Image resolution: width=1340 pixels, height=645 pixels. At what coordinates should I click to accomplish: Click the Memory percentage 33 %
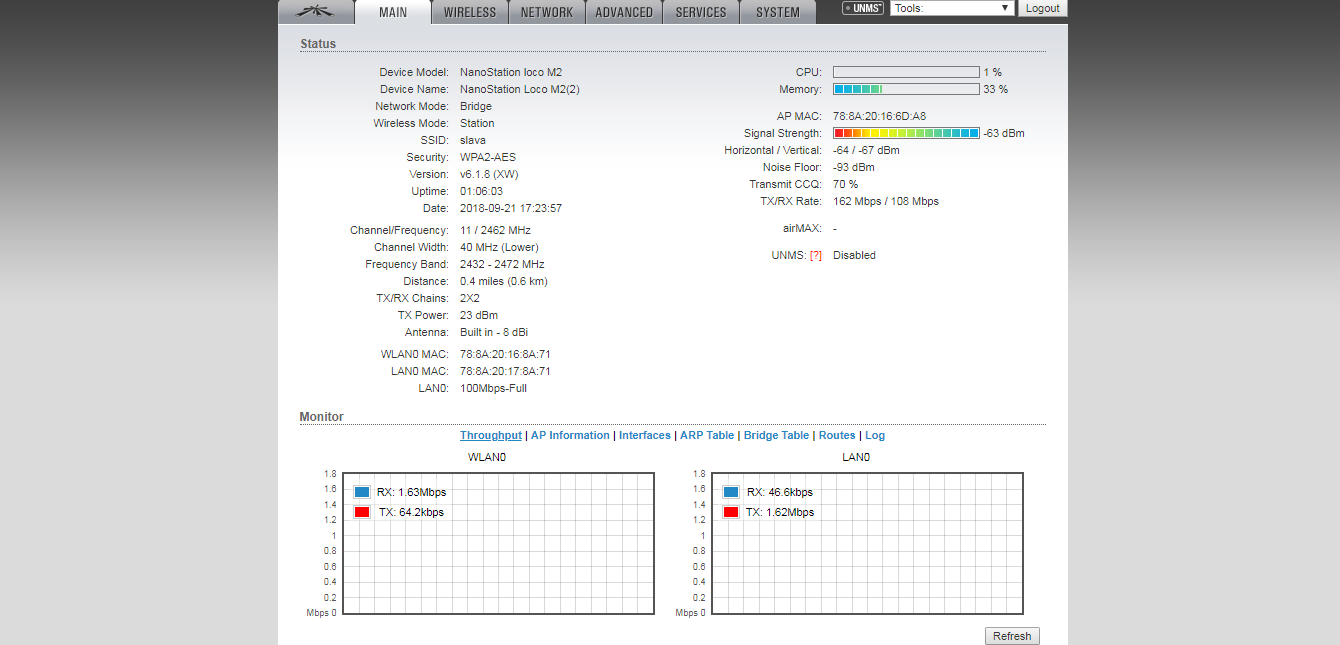995,89
